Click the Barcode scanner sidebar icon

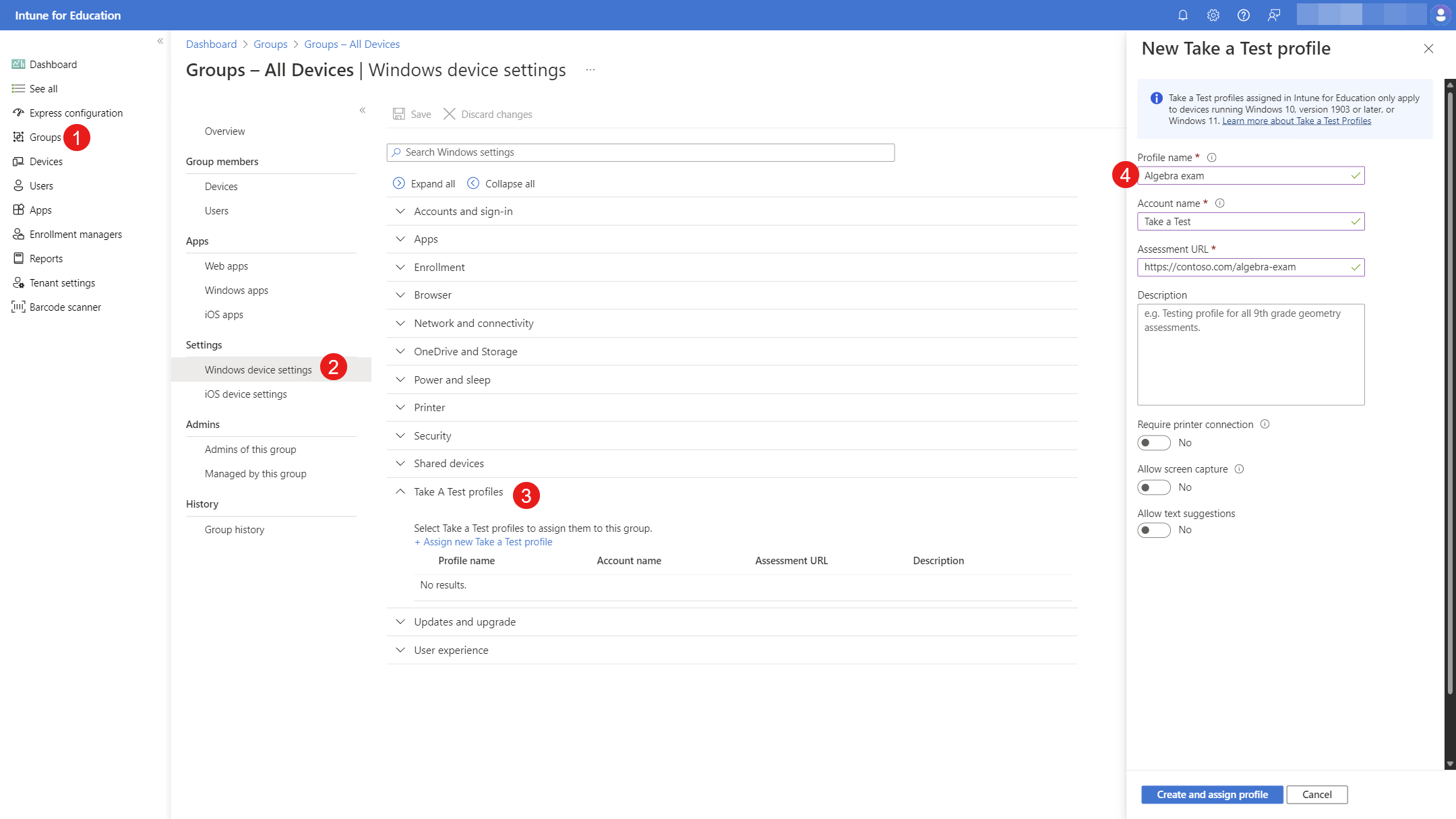point(18,307)
